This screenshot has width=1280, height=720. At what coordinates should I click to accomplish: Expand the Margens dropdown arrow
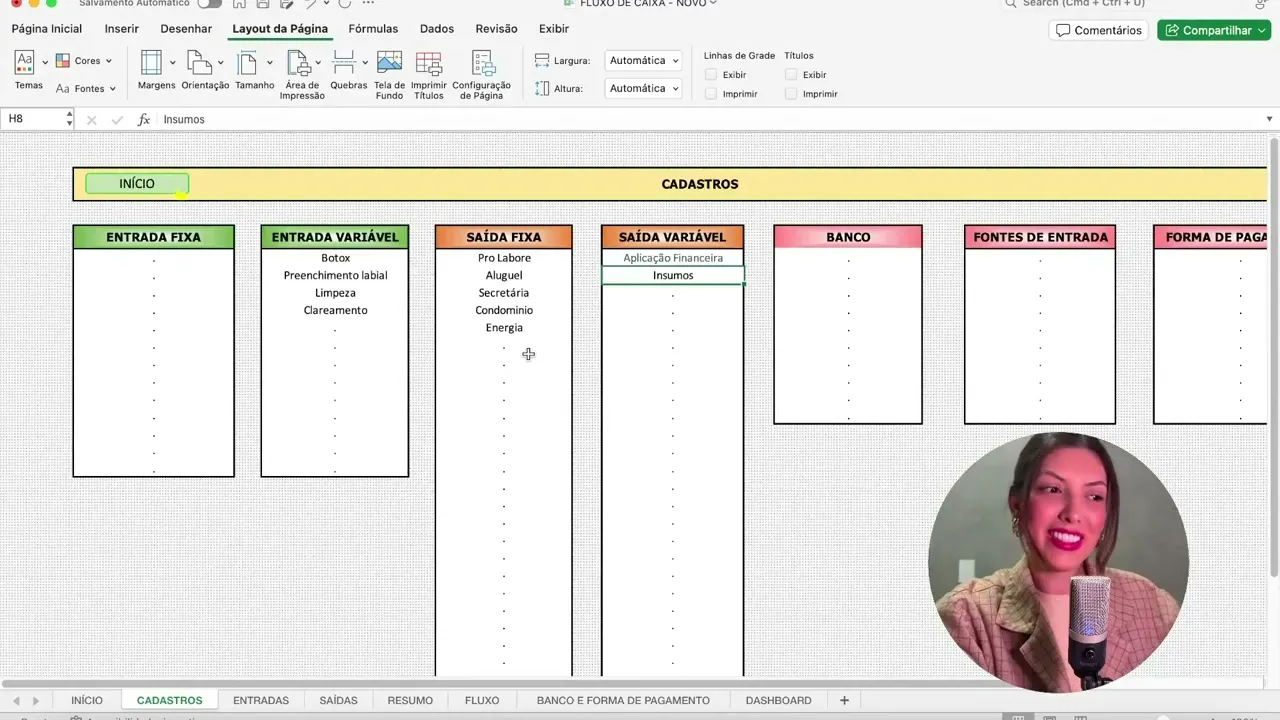[173, 63]
